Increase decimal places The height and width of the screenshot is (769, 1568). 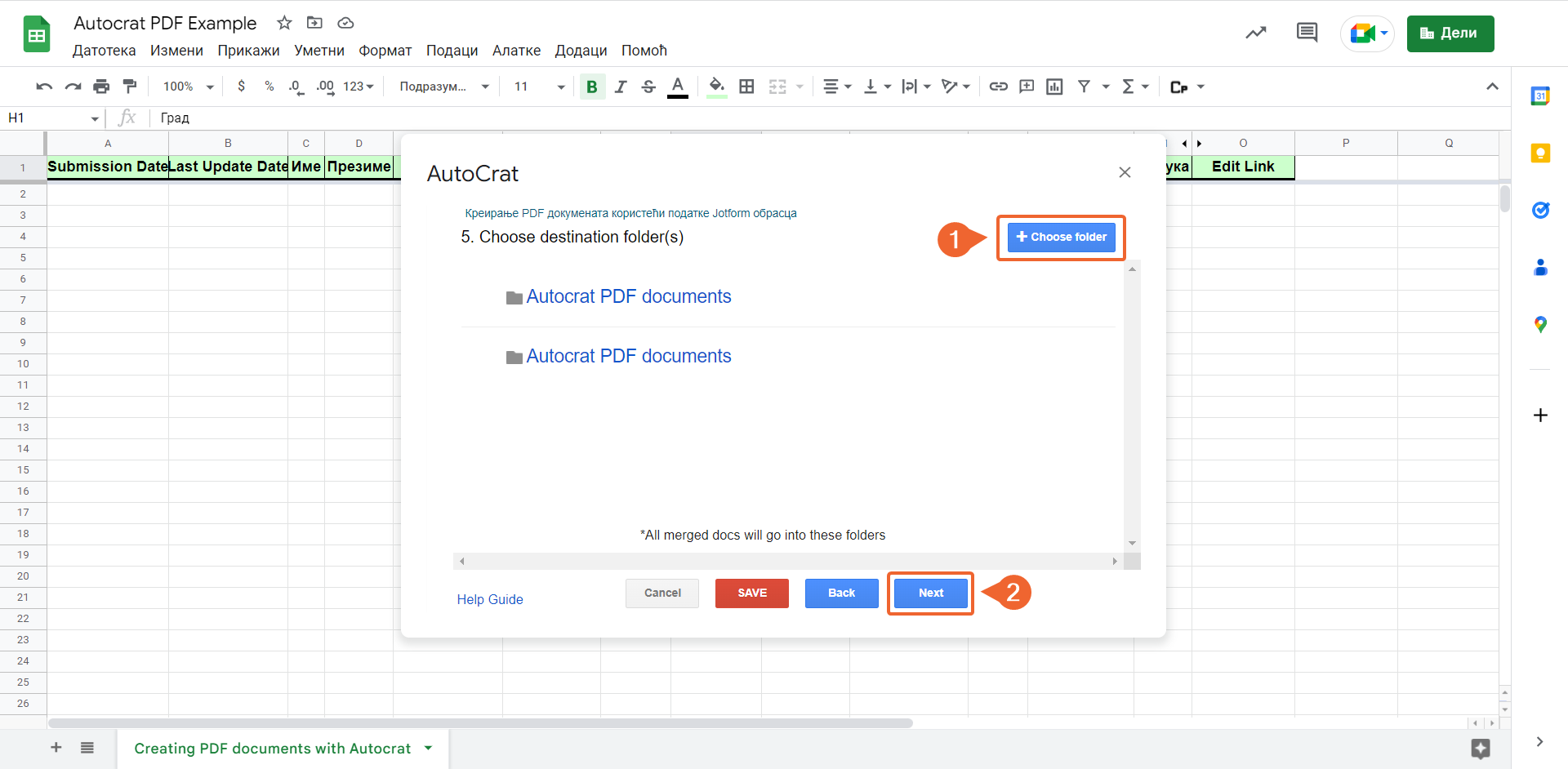pyautogui.click(x=325, y=87)
